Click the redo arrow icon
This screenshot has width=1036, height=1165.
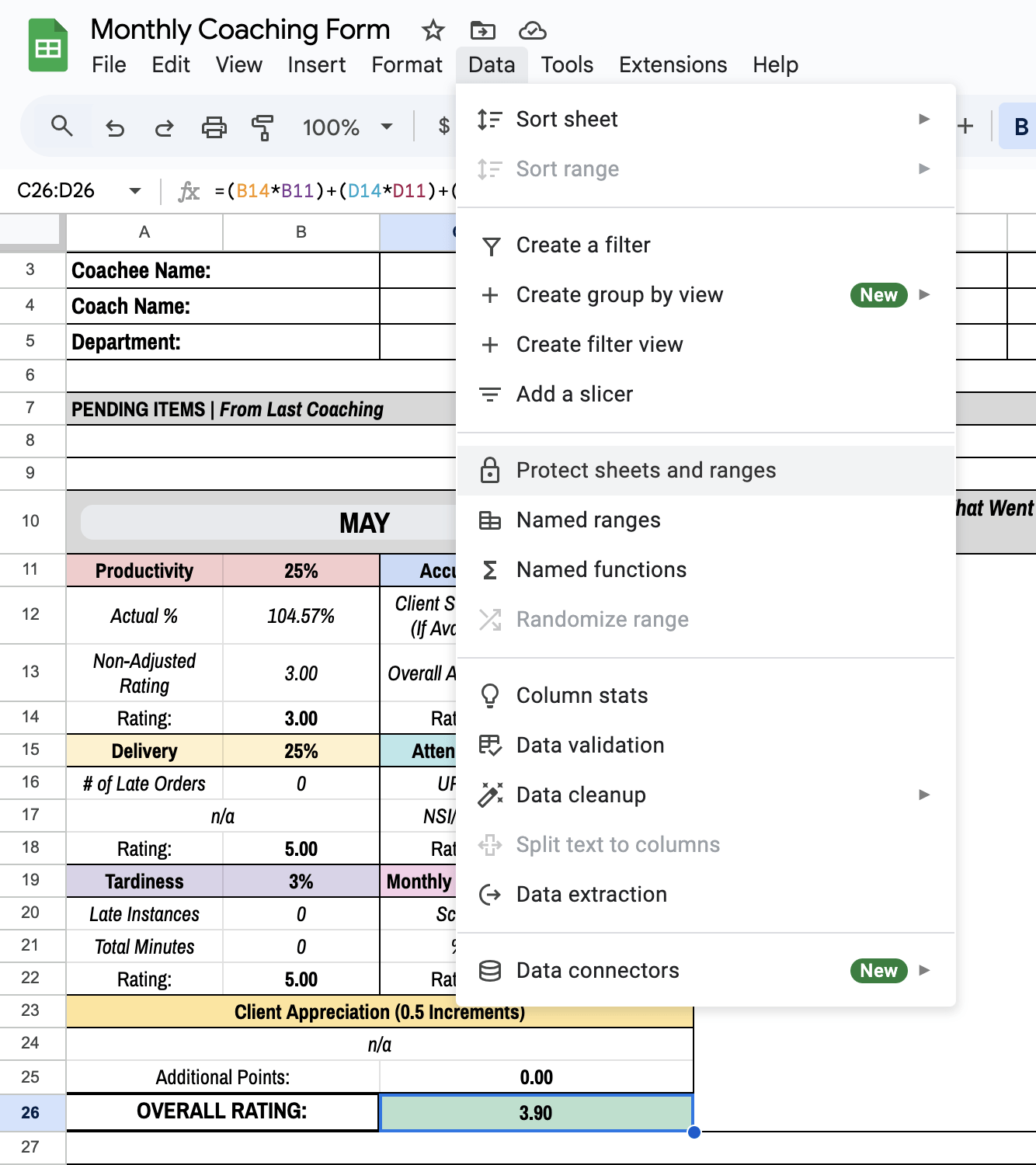pyautogui.click(x=164, y=127)
